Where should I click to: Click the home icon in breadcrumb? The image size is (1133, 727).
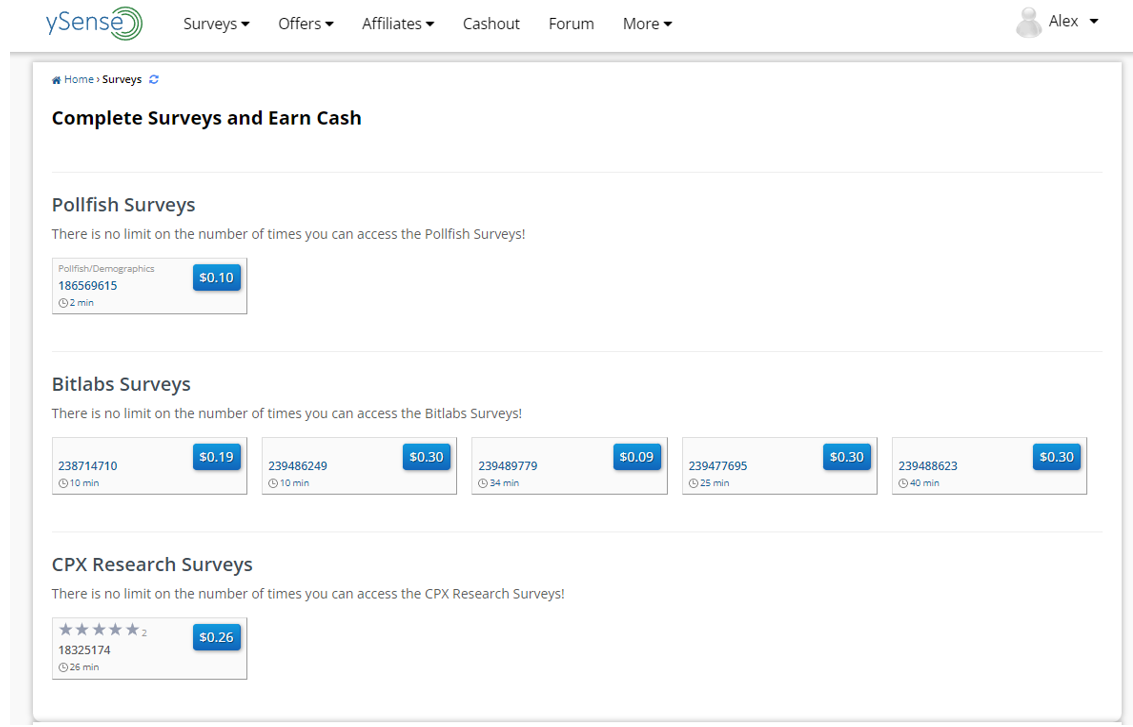pos(56,80)
